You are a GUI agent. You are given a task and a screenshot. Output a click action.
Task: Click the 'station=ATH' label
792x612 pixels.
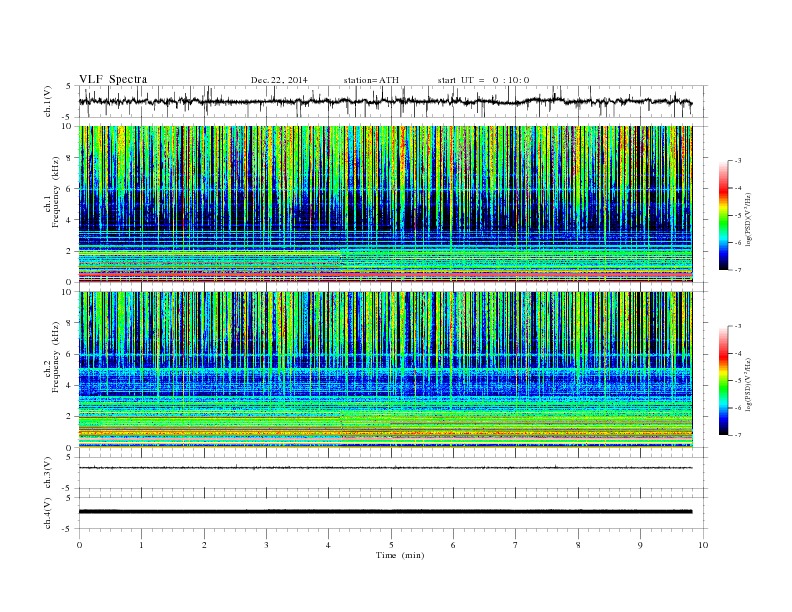[x=371, y=80]
